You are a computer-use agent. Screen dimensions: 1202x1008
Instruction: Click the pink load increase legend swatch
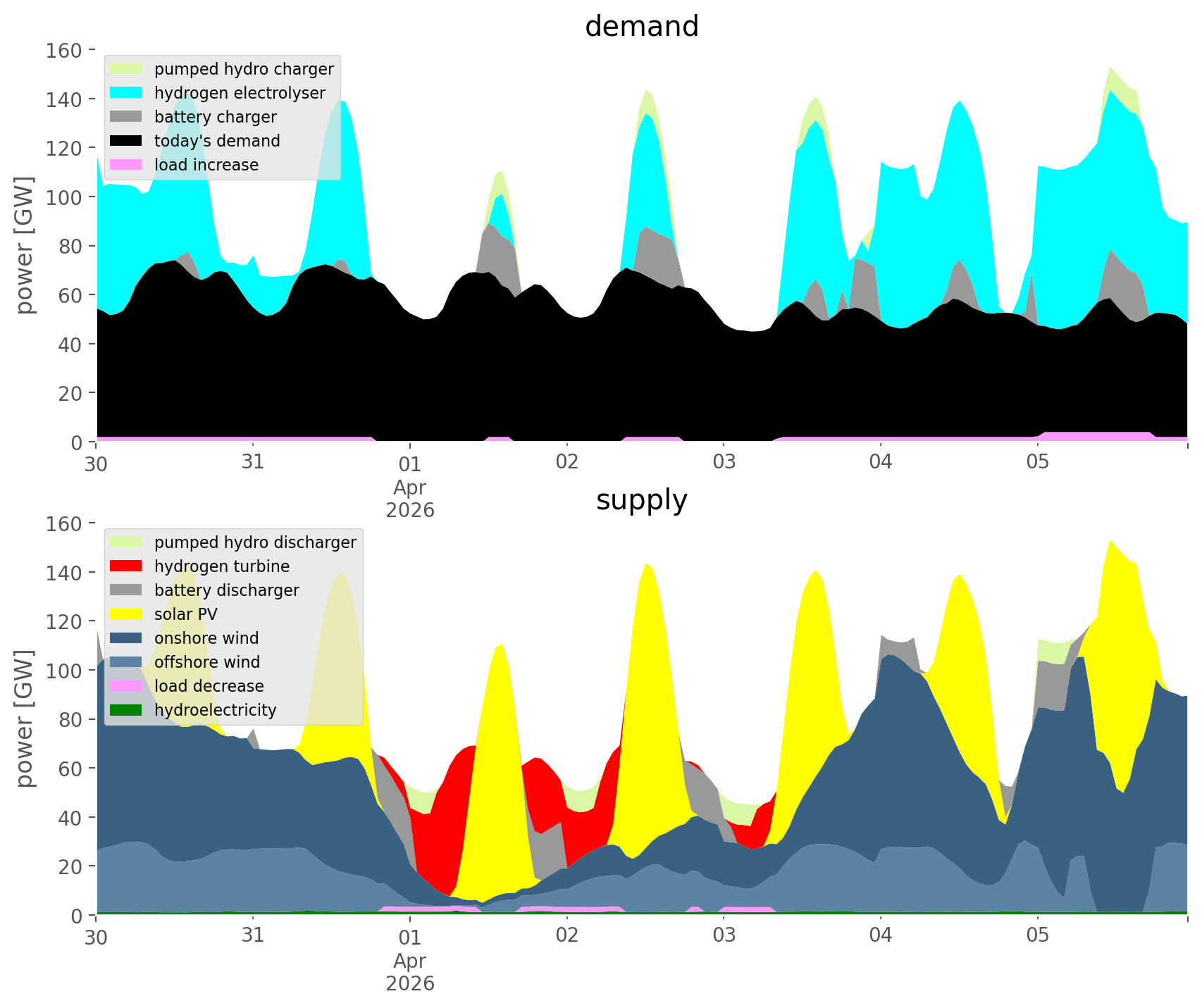pyautogui.click(x=128, y=165)
